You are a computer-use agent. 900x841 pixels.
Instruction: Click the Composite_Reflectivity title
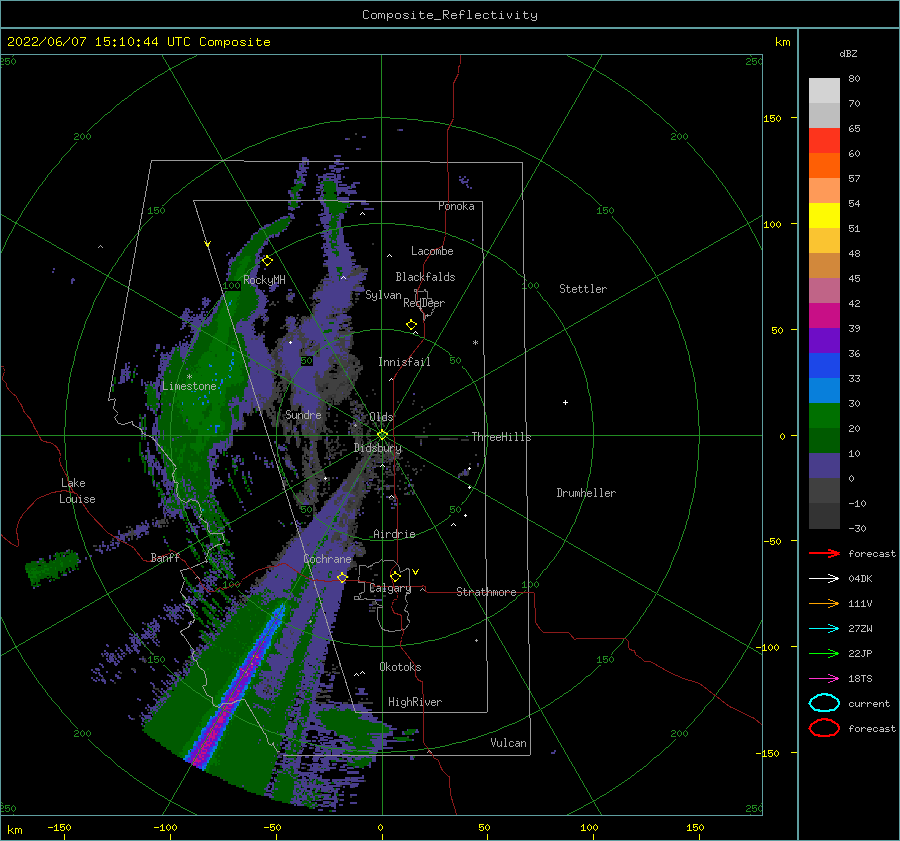click(x=450, y=15)
